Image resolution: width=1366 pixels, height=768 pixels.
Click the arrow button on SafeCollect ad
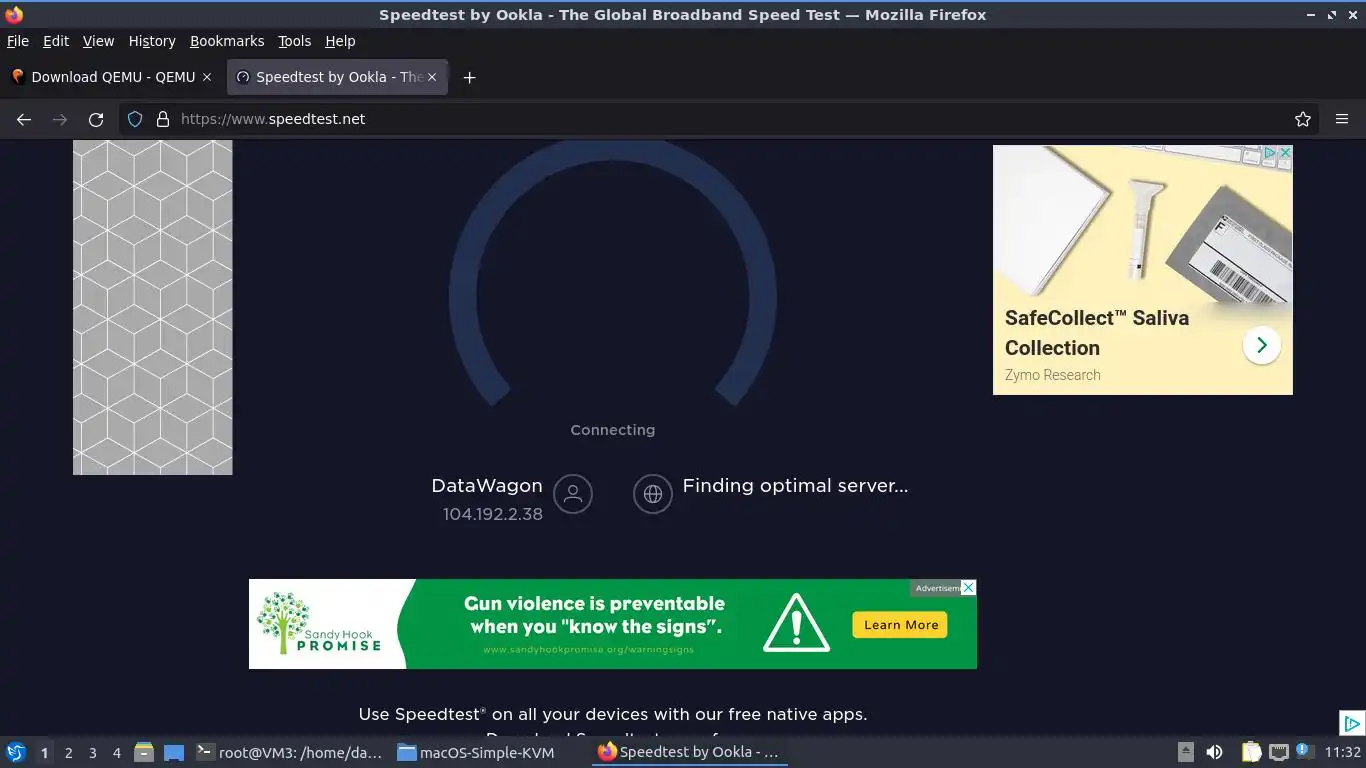pyautogui.click(x=1262, y=345)
